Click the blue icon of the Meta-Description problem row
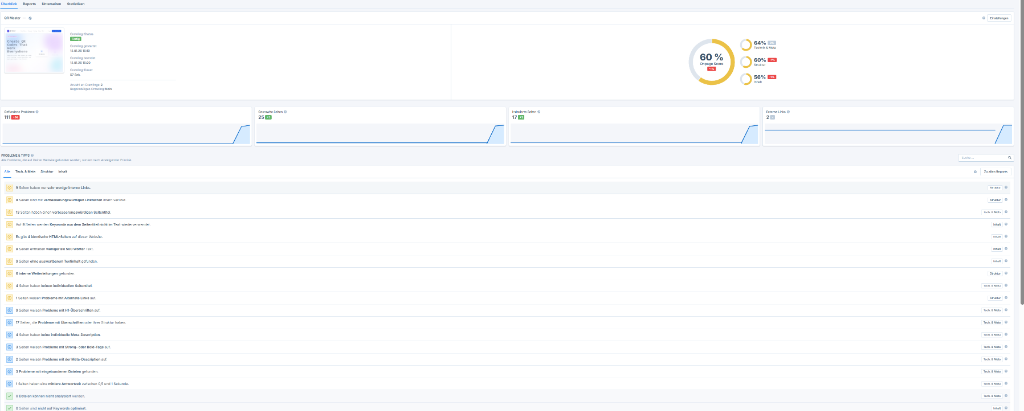The image size is (1024, 411). click(x=9, y=359)
